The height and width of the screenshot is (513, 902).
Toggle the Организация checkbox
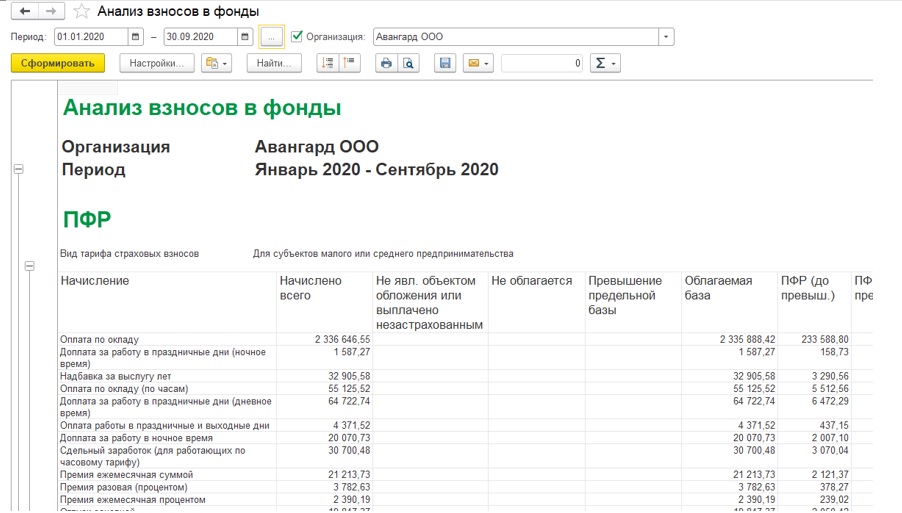pos(296,37)
